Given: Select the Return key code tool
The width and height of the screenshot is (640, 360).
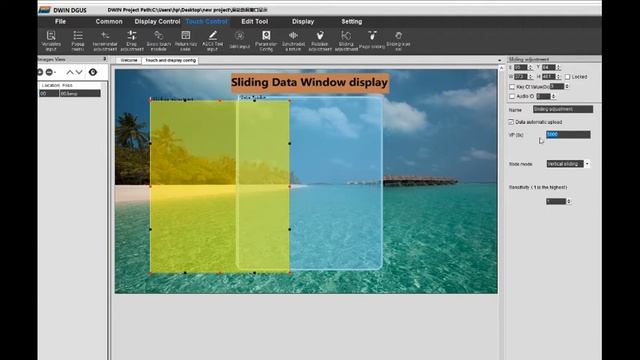Looking at the screenshot, I should (x=186, y=40).
